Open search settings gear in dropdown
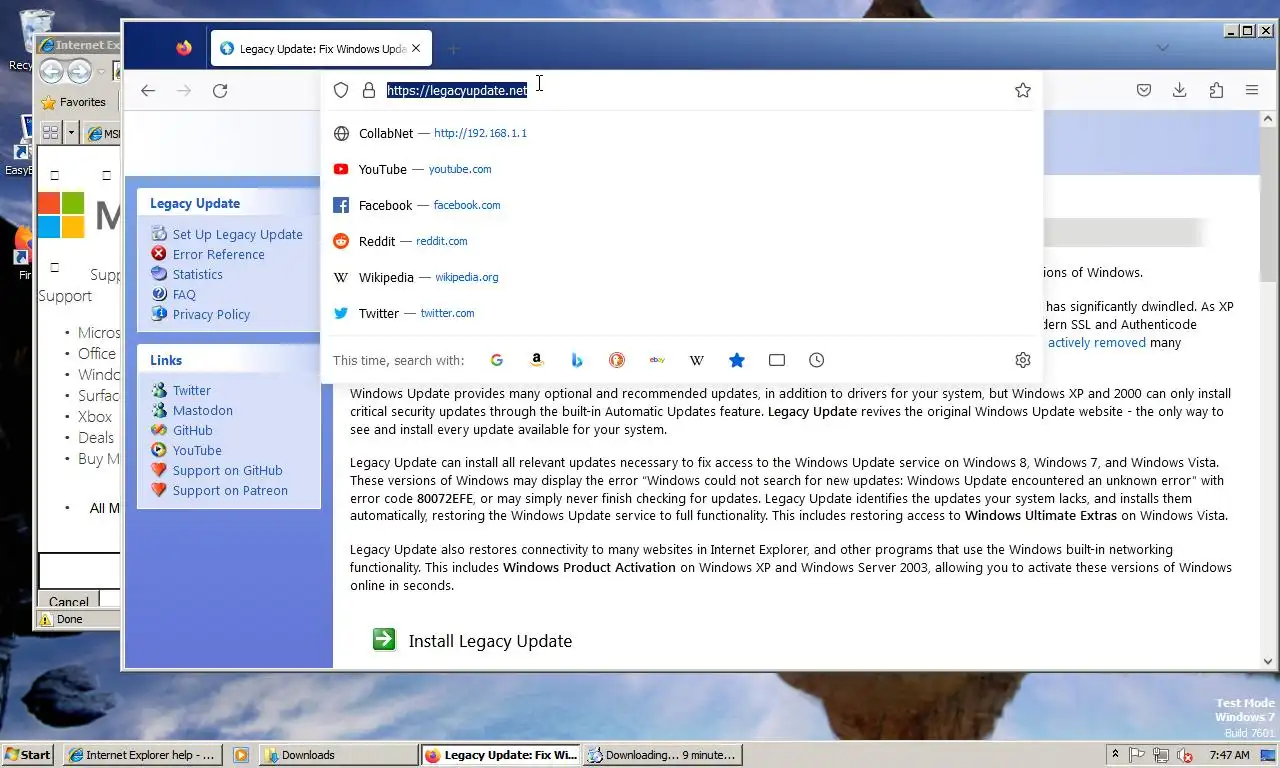The image size is (1280, 768). [x=1022, y=360]
